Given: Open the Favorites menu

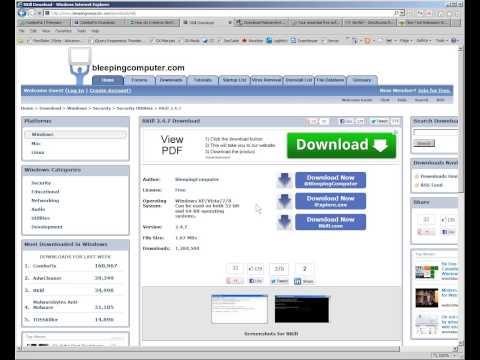Looking at the screenshot, I should point(63,31).
